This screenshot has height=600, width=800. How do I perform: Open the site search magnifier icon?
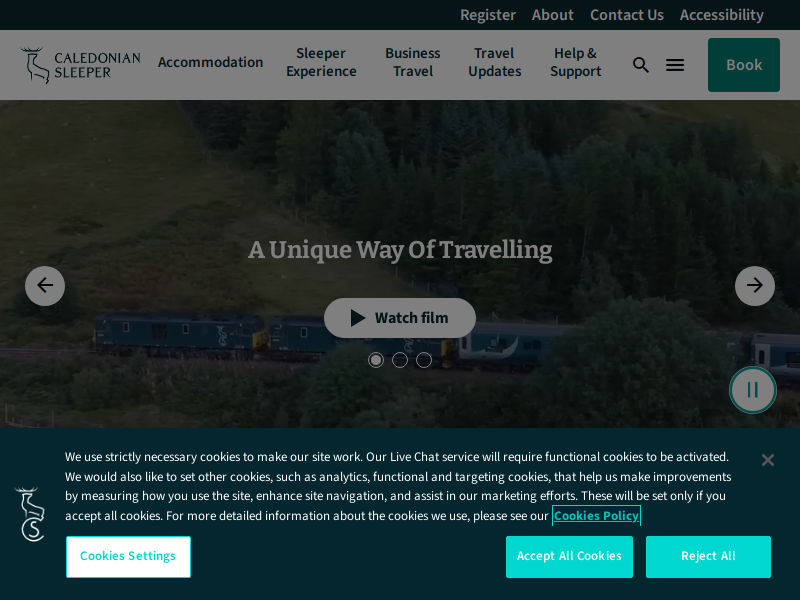tap(640, 65)
